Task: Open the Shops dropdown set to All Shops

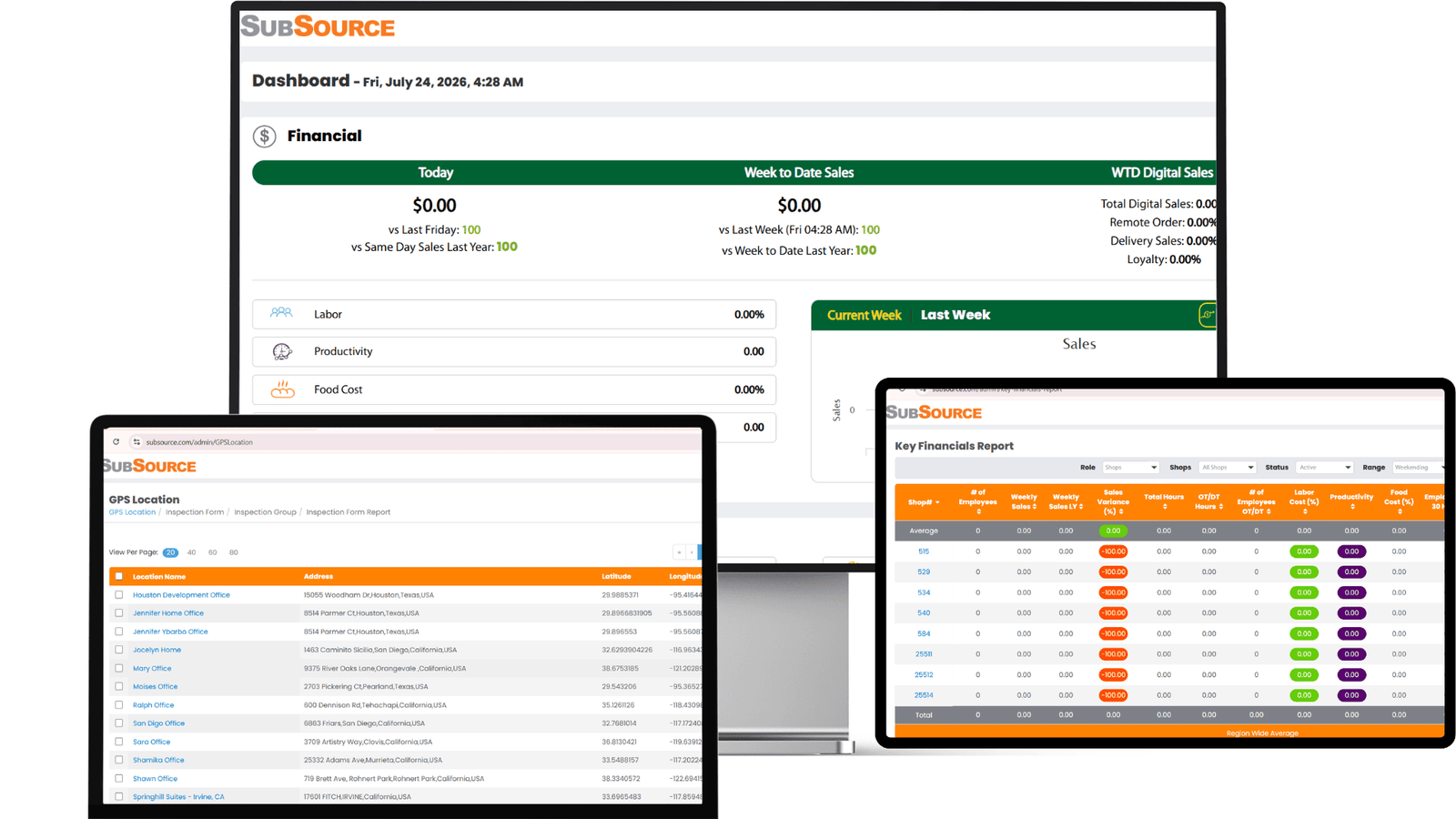Action: (1228, 468)
